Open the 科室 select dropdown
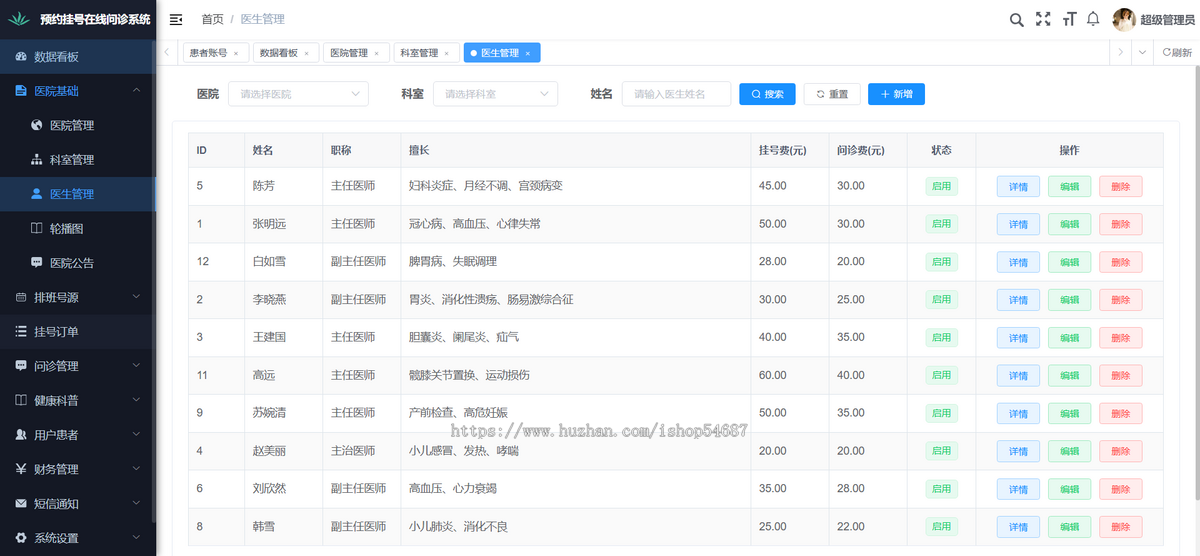This screenshot has height=556, width=1200. (495, 94)
